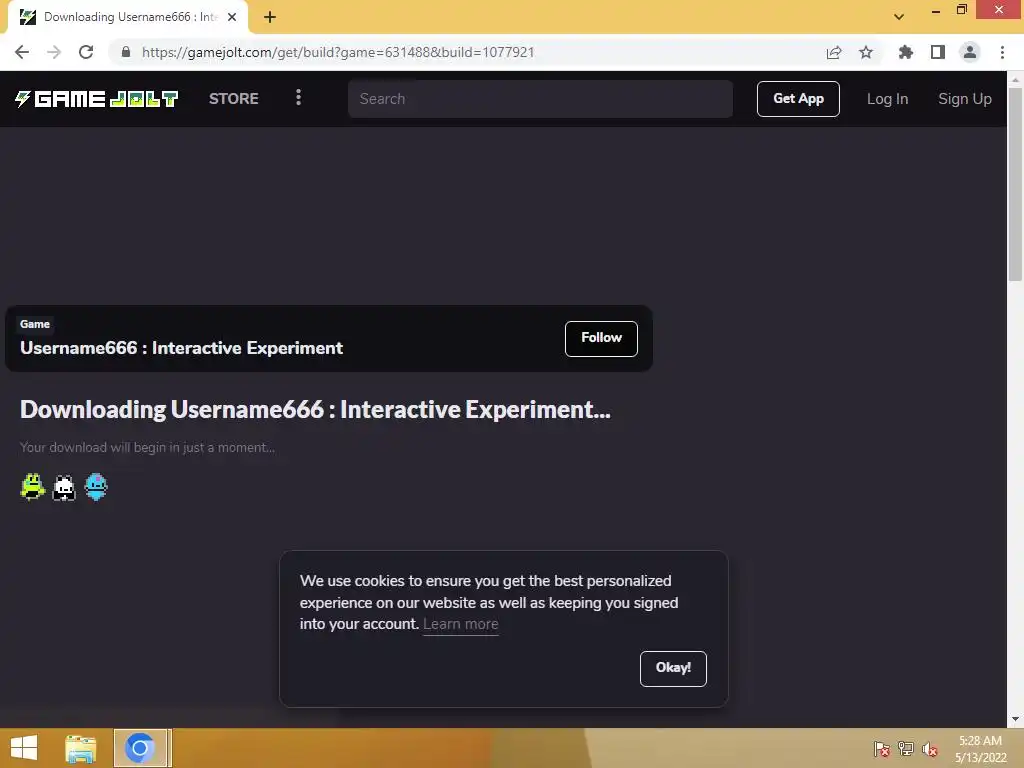Click the Game Jolt logo
The image size is (1024, 768).
pos(97,99)
